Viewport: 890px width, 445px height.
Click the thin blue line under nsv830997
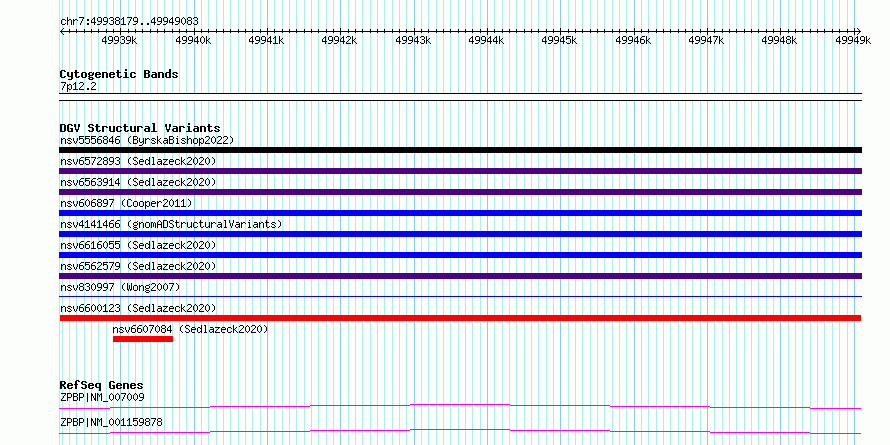pos(460,296)
